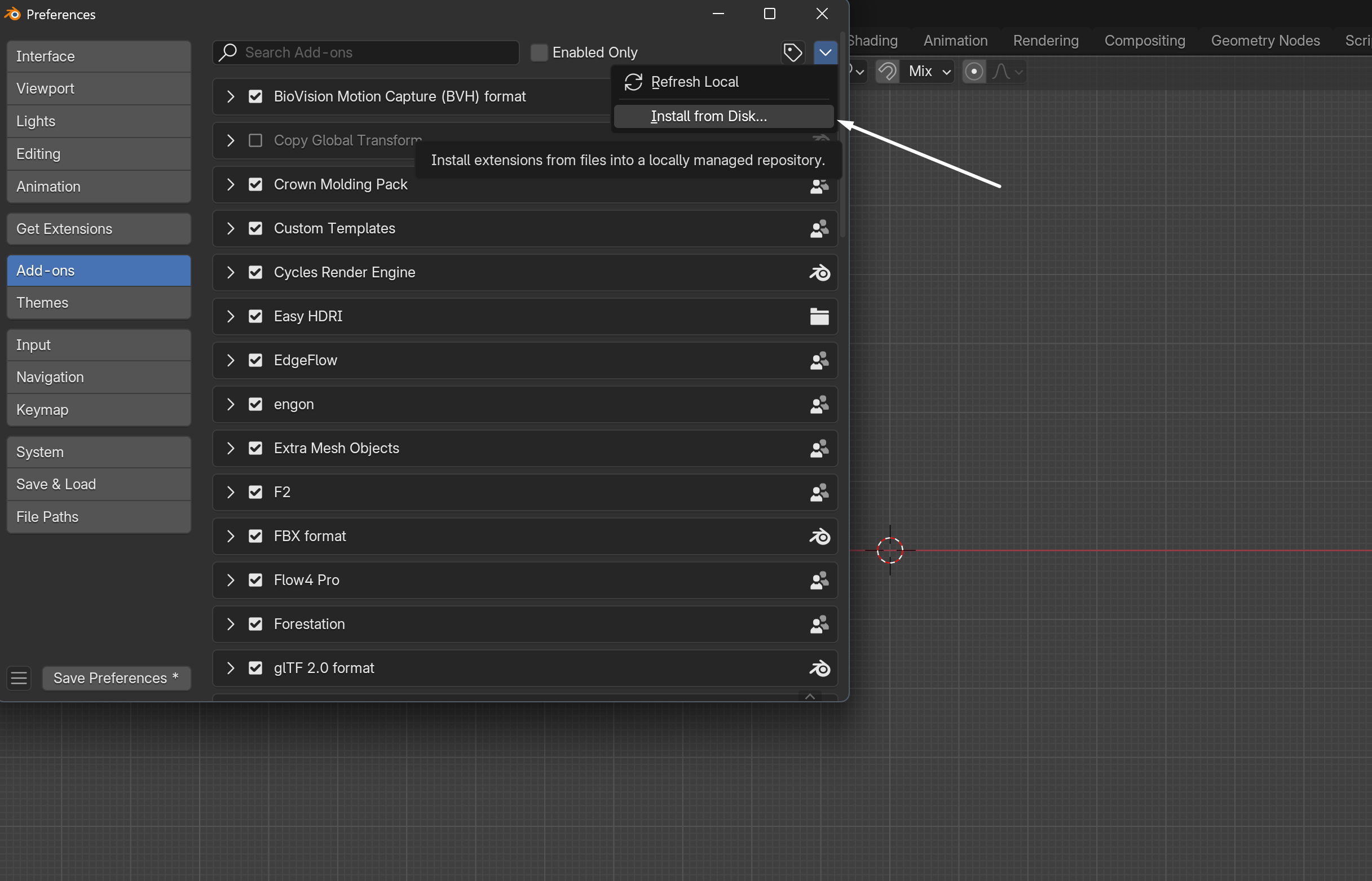Toggle FBX format checkbox
Screen dimensions: 1372x881
pos(255,537)
